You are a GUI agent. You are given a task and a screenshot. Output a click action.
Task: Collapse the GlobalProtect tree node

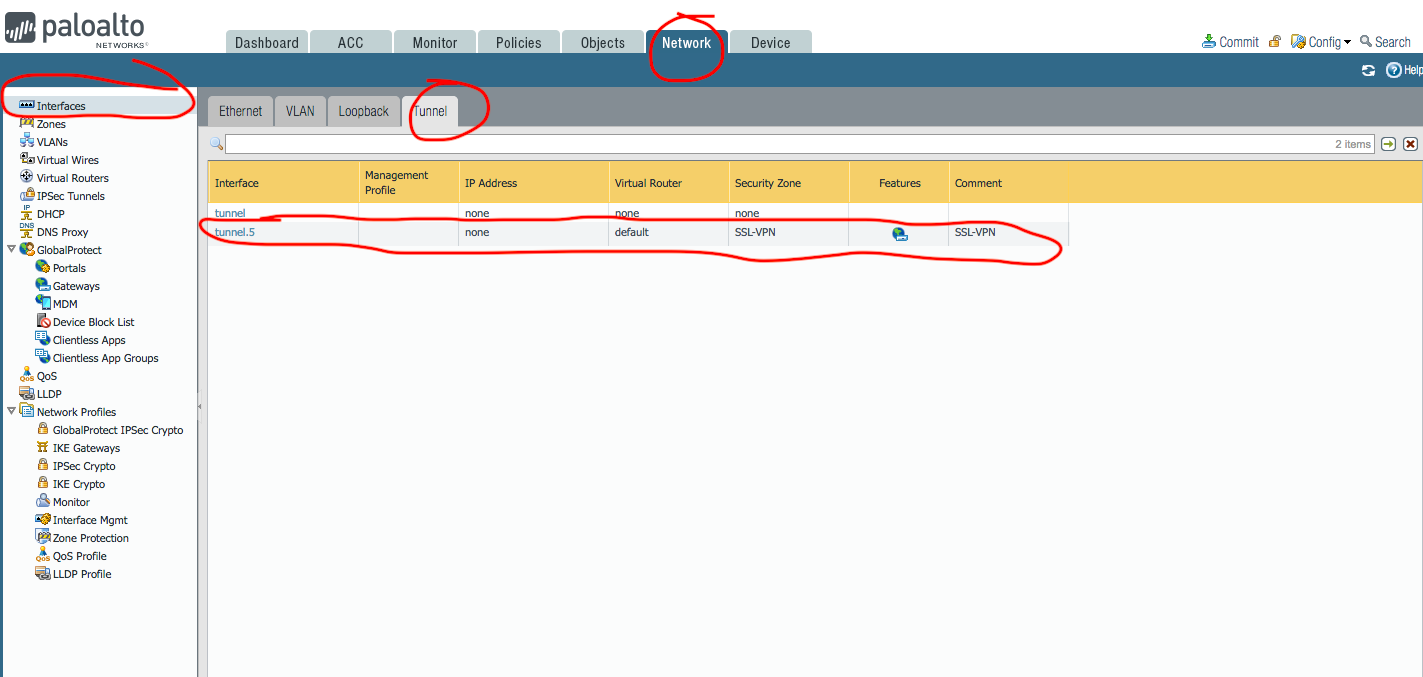[12, 250]
